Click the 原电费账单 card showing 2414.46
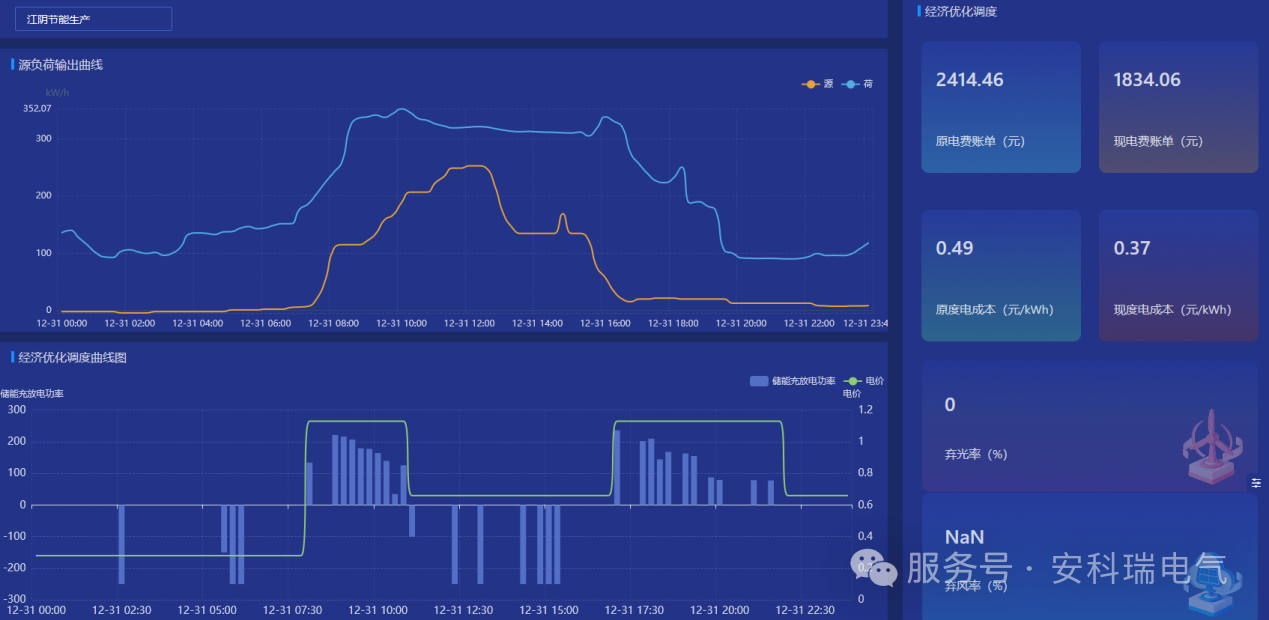 click(1000, 107)
